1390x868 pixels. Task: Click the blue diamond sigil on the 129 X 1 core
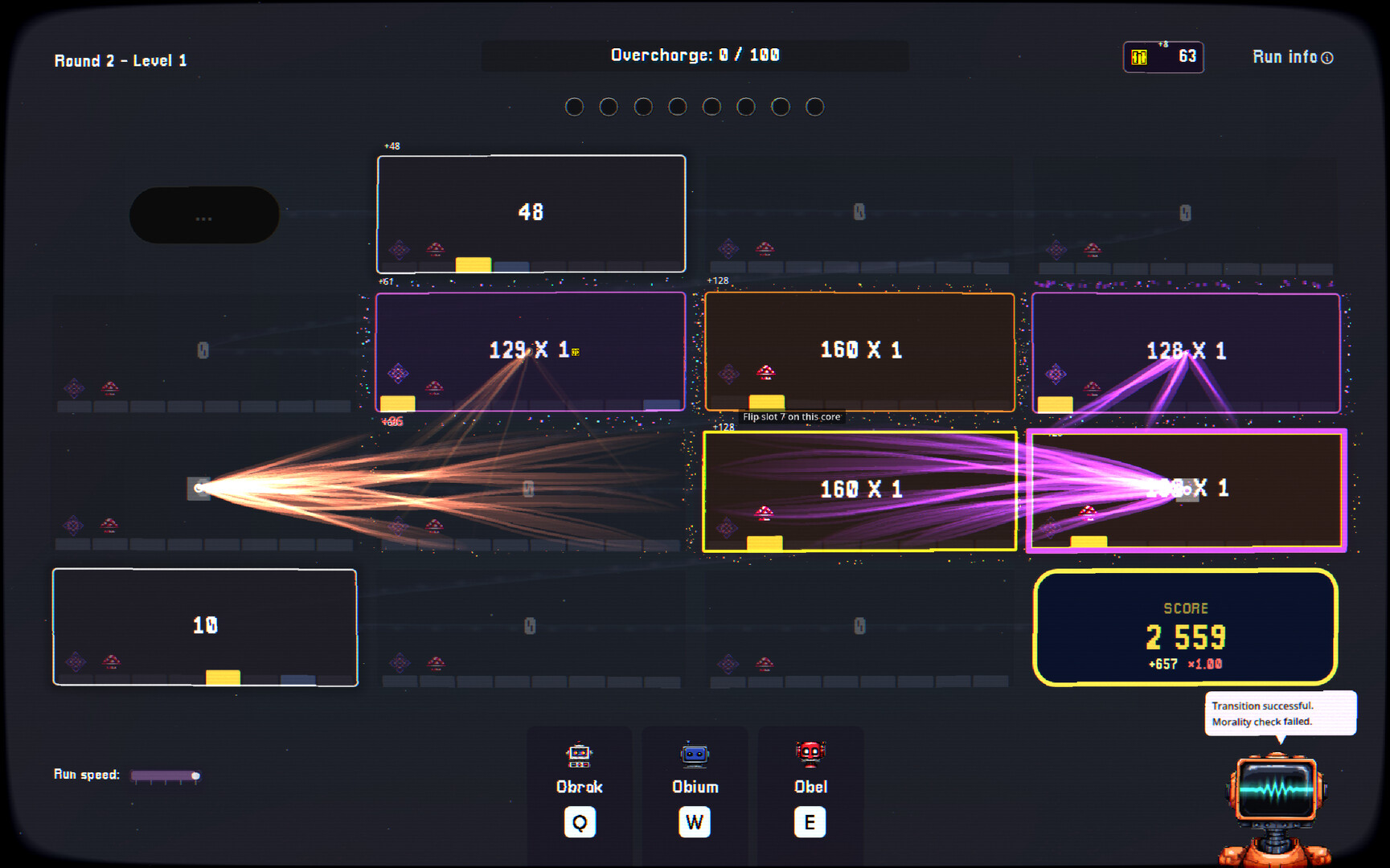click(x=397, y=373)
